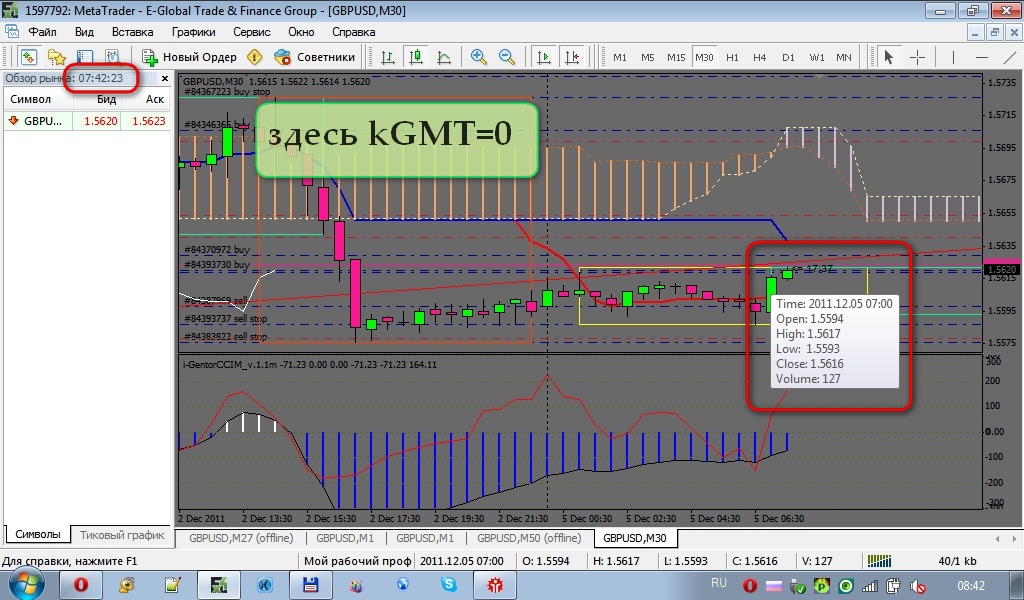1024x600 pixels.
Task: Select the GBPUSD,M30 chart tab
Action: point(635,538)
